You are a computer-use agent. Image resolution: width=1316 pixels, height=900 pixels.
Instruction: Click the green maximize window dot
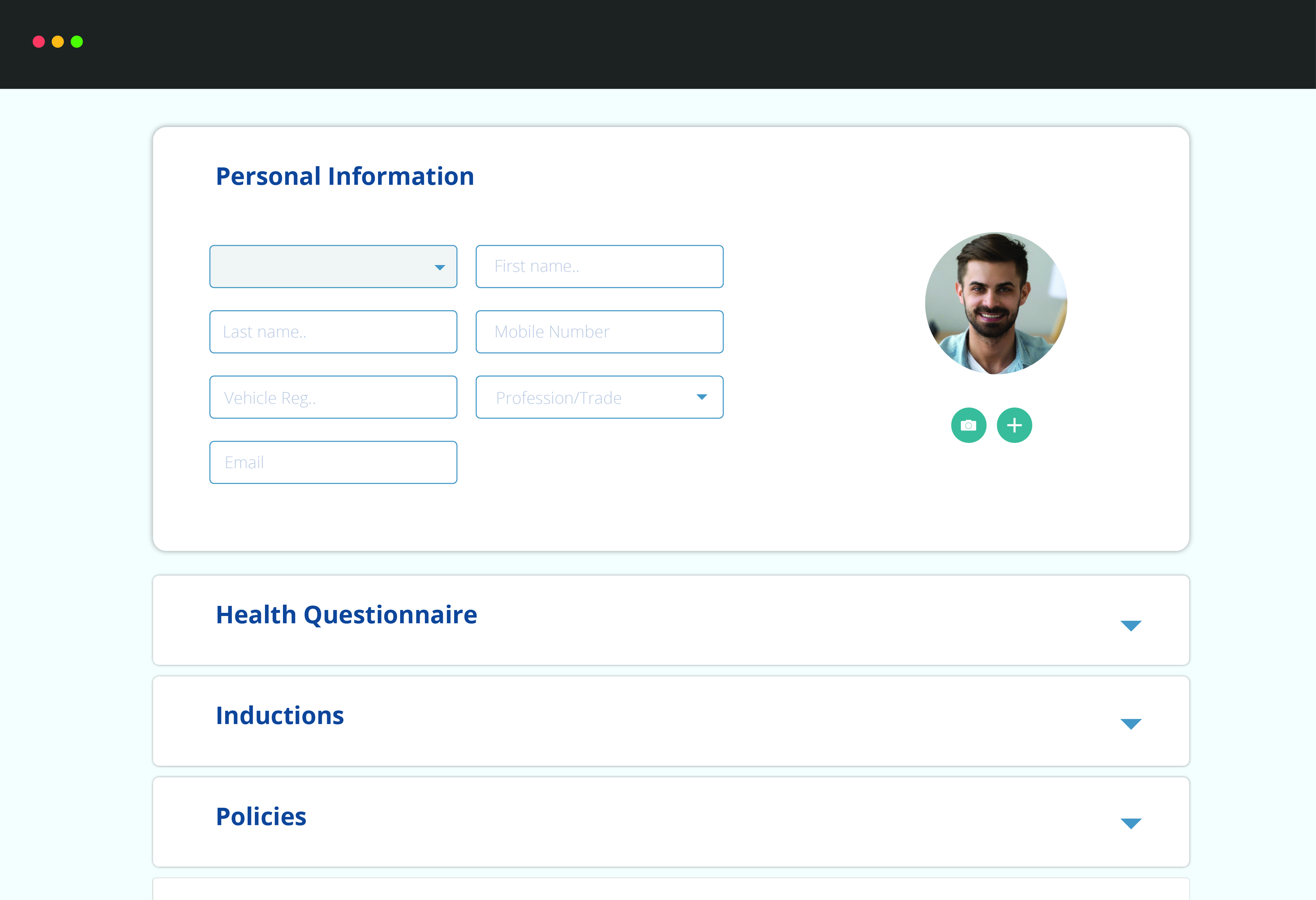pos(77,42)
